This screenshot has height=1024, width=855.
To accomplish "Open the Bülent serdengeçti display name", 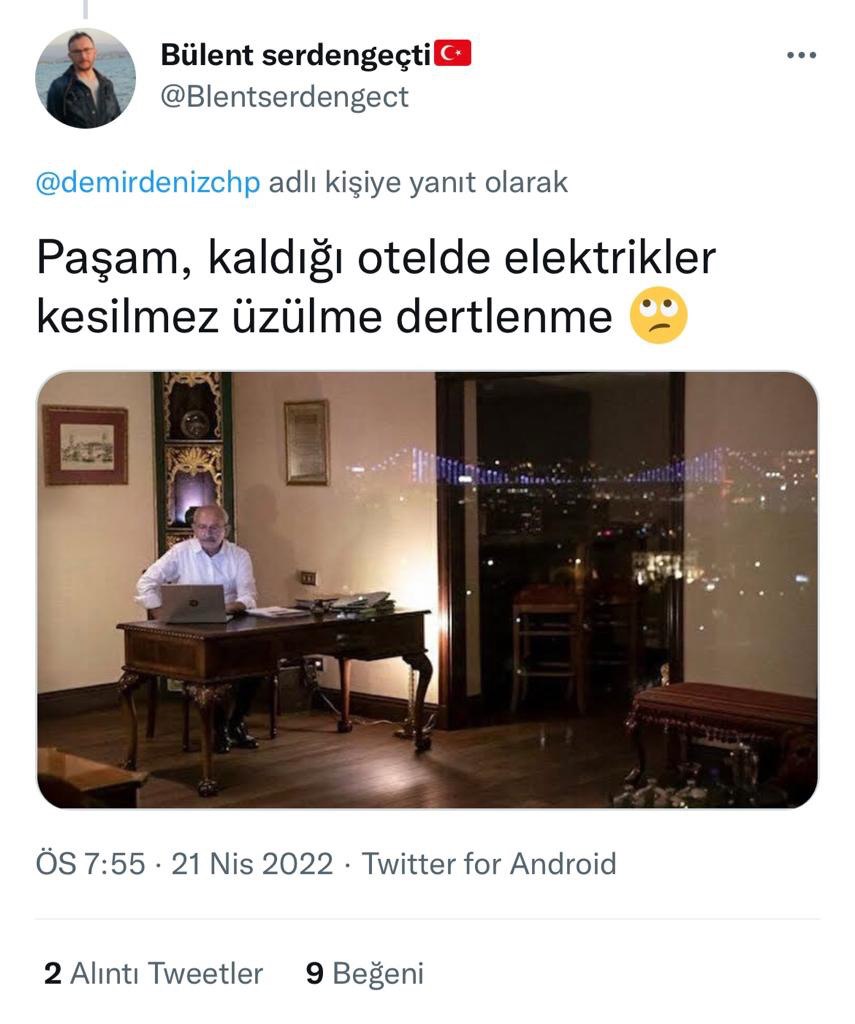I will click(296, 55).
